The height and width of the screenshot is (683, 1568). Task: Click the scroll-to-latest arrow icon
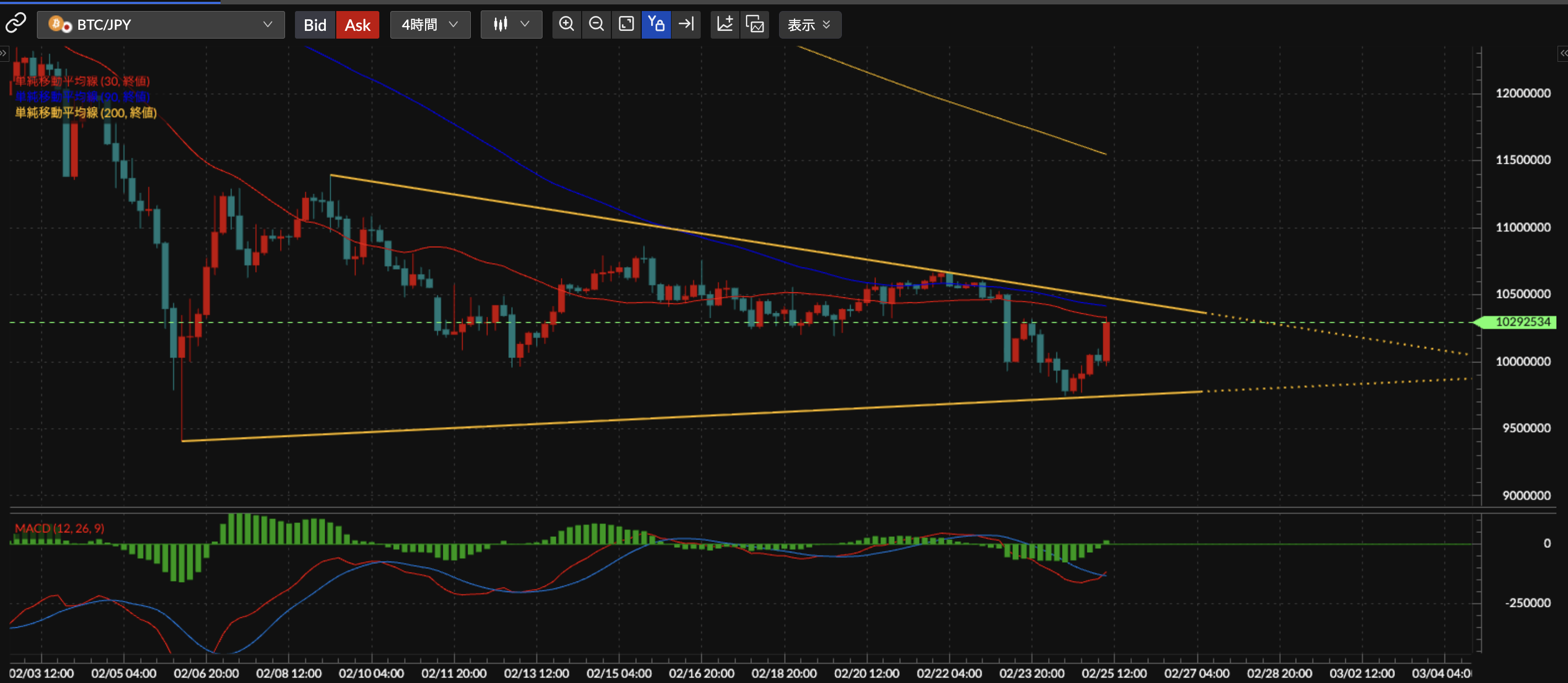click(x=686, y=24)
